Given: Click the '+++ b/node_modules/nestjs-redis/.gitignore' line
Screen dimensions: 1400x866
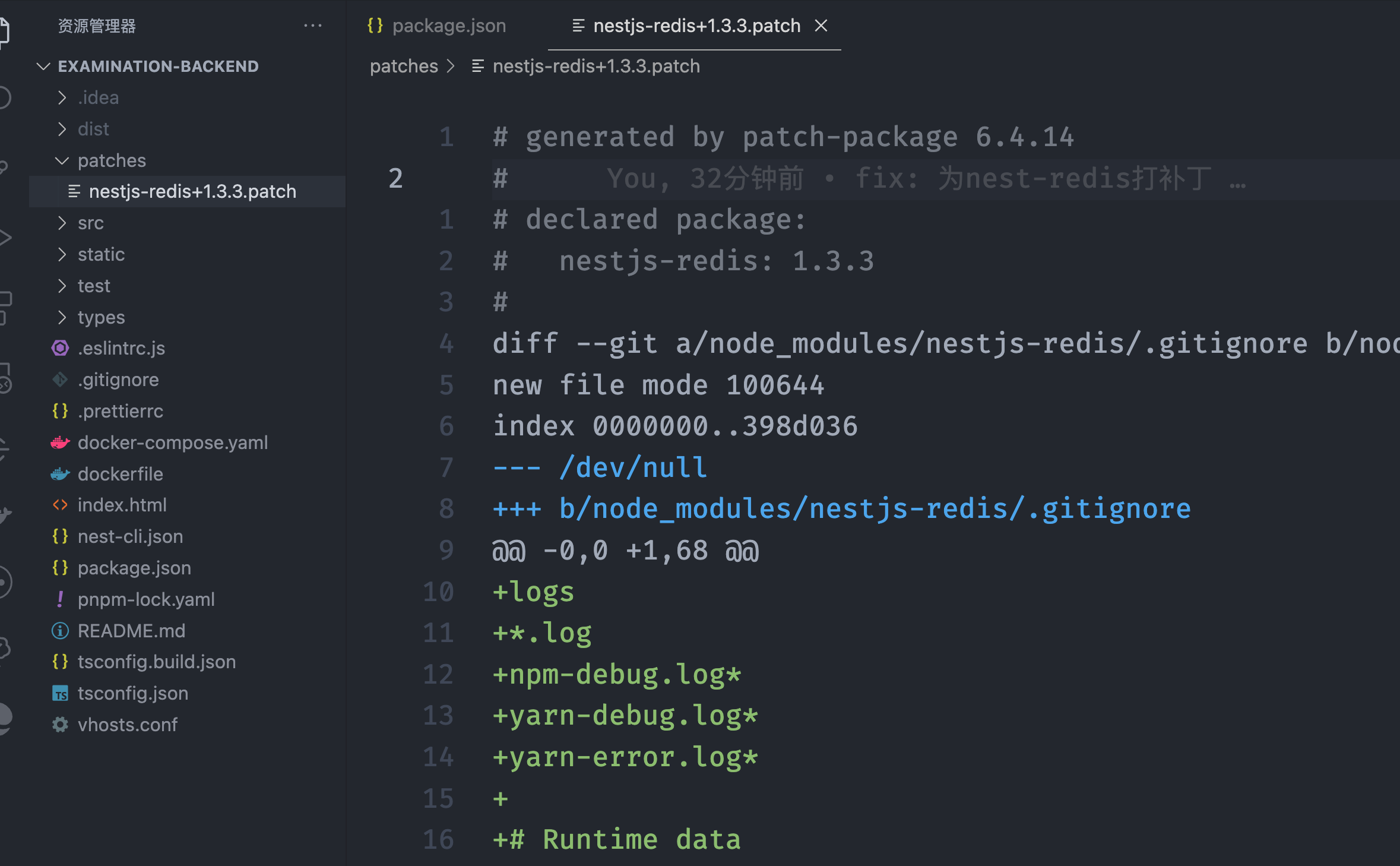Looking at the screenshot, I should (x=841, y=509).
